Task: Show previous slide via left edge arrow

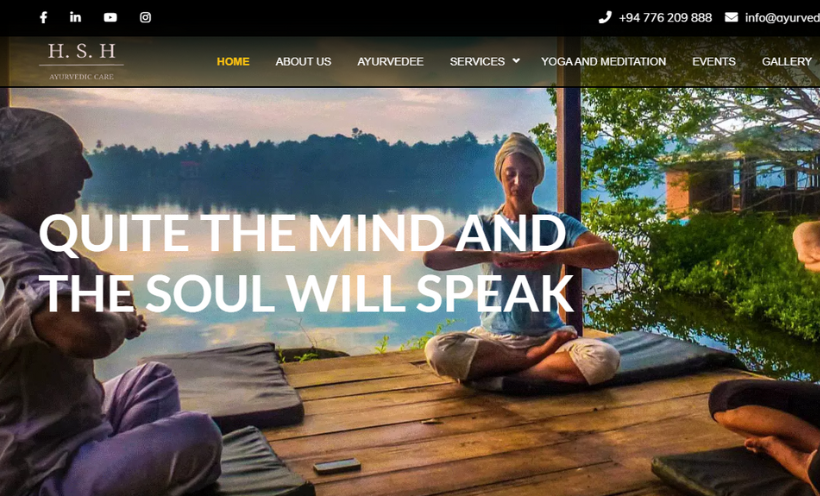Action: click(x=2, y=288)
